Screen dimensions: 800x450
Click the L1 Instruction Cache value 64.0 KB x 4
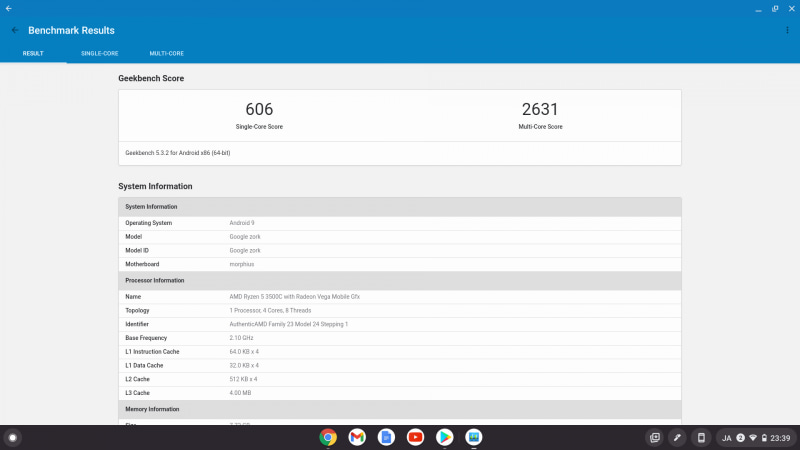[244, 352]
